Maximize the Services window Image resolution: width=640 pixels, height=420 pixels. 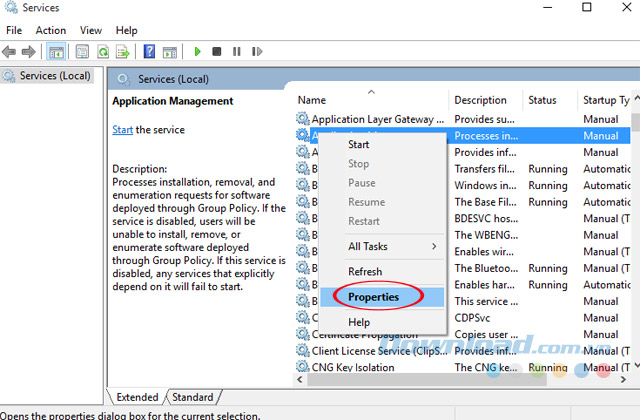click(x=587, y=7)
